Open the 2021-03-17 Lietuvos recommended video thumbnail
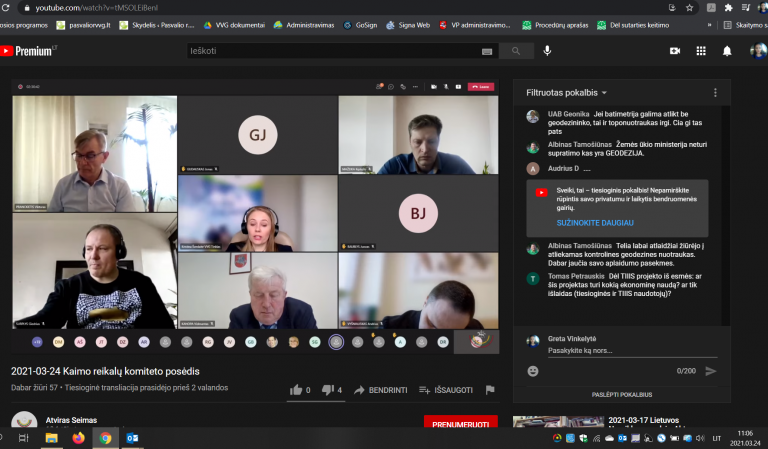The width and height of the screenshot is (768, 449). (x=558, y=422)
